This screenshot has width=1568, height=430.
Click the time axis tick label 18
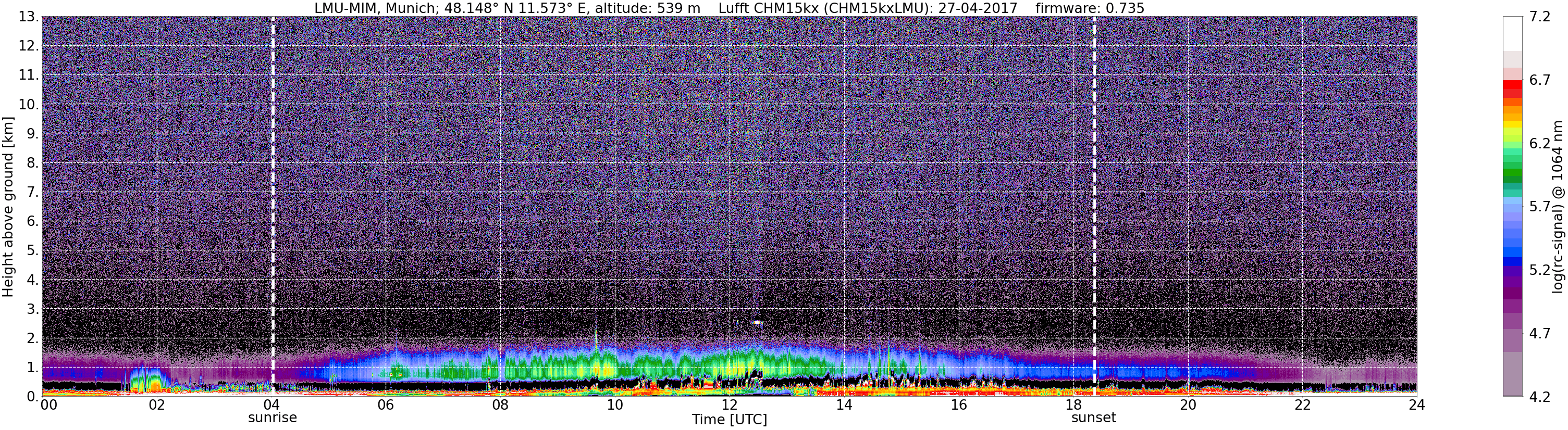click(x=1073, y=405)
